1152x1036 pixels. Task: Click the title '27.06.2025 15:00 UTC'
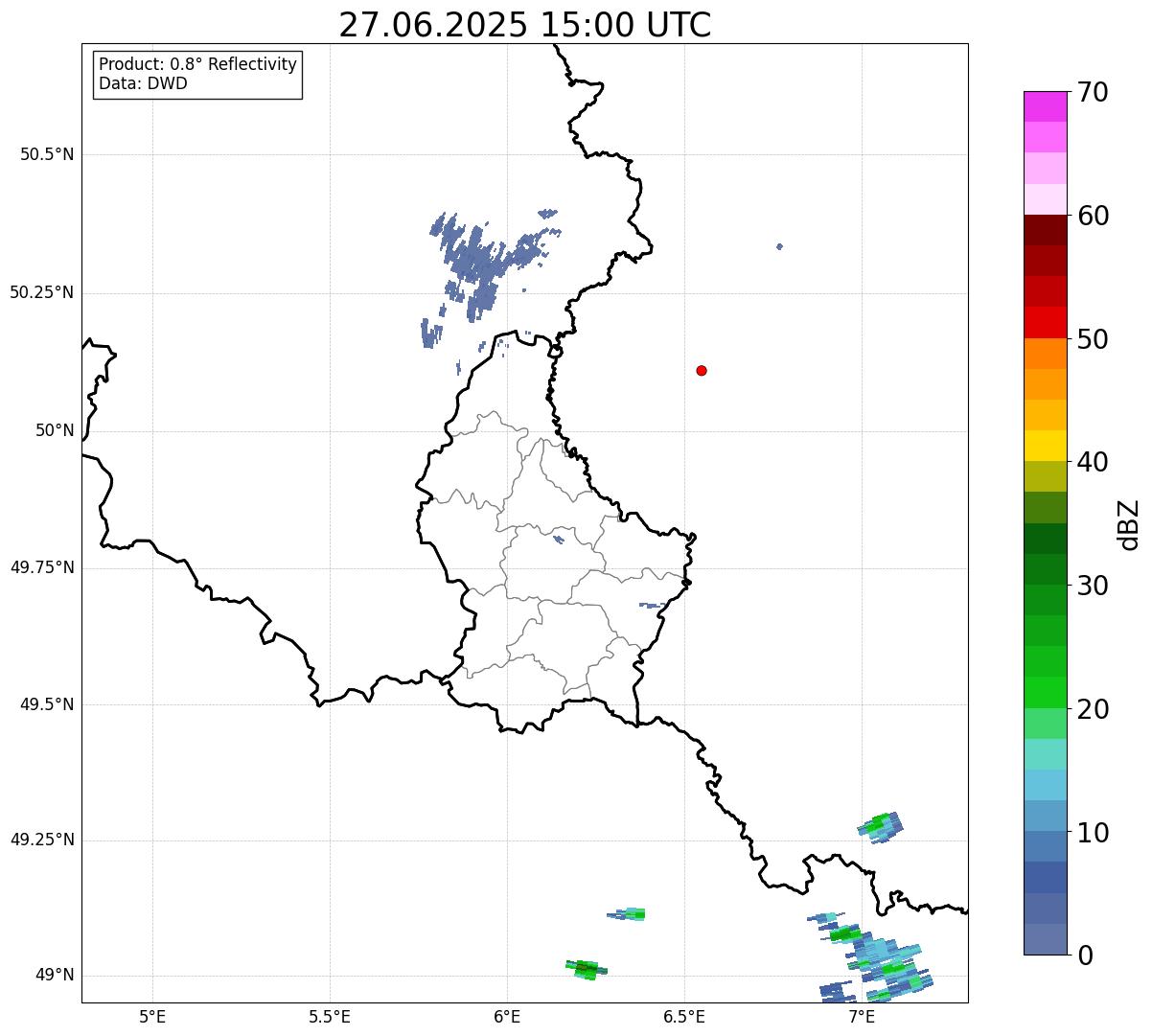pyautogui.click(x=525, y=24)
